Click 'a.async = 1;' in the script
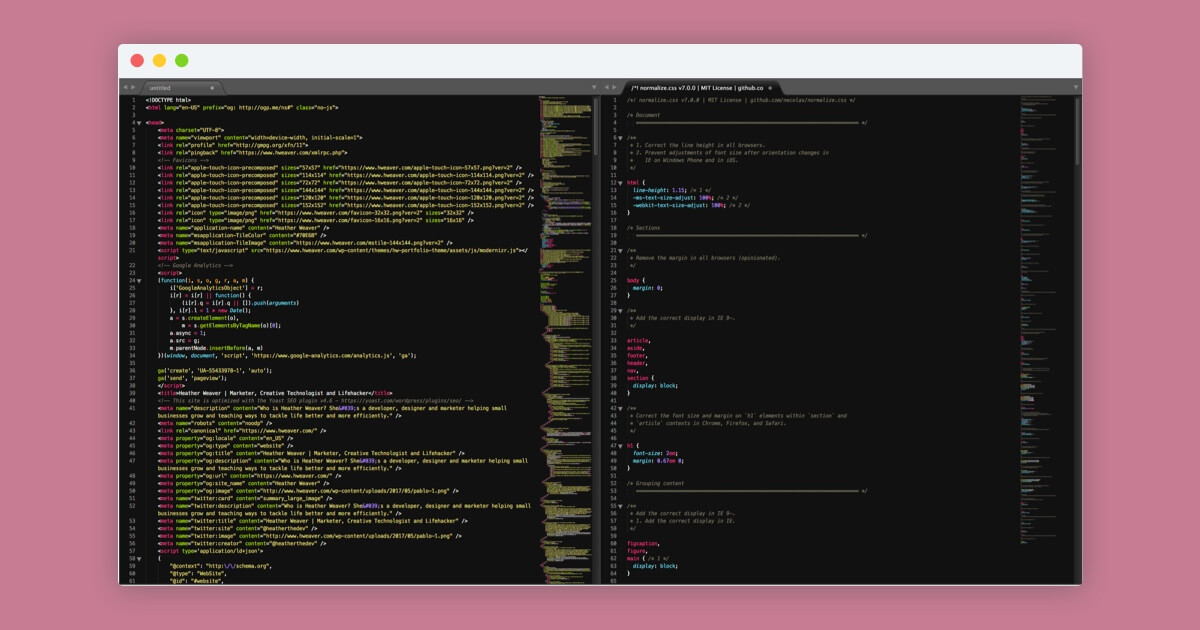1200x630 pixels. (x=187, y=333)
